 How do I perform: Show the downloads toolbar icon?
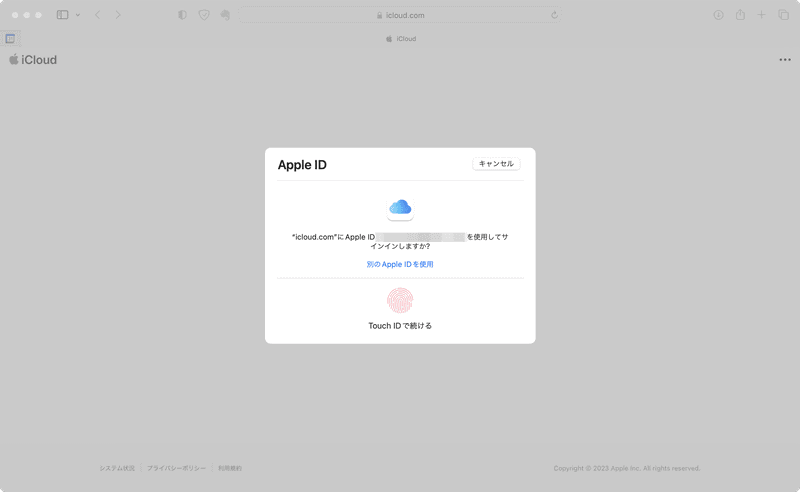pos(718,15)
